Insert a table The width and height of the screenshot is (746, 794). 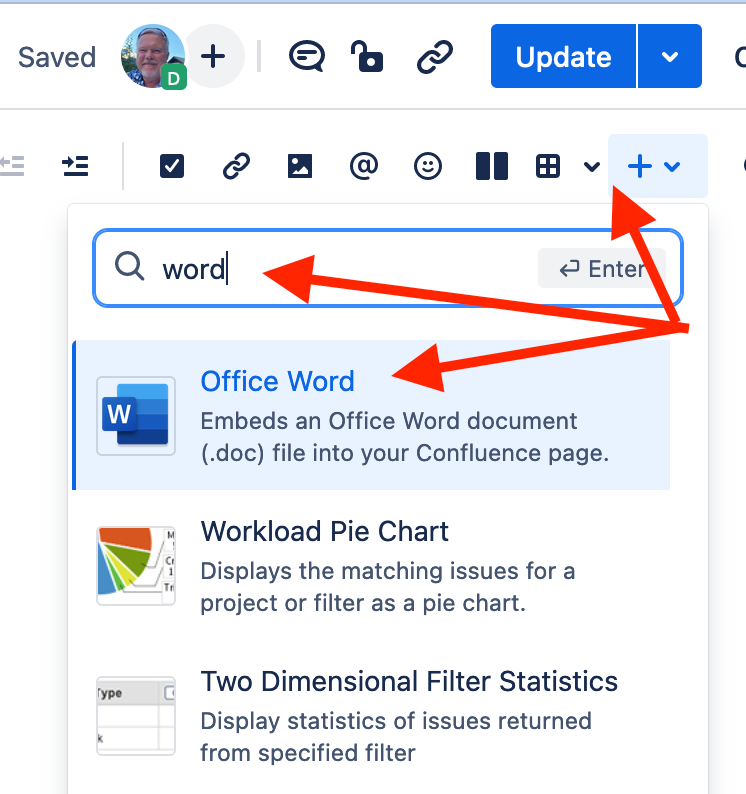tap(548, 166)
